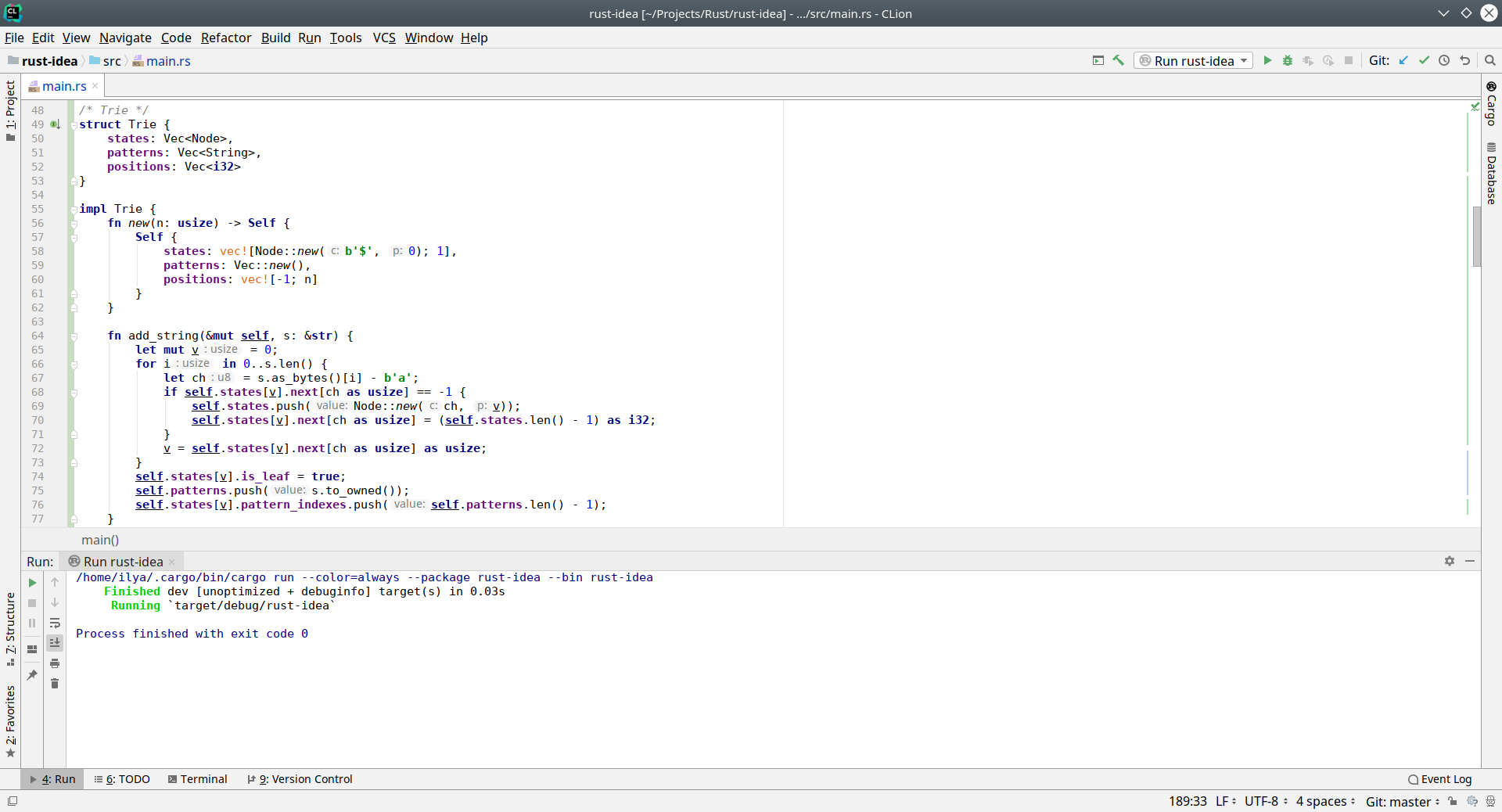Revert changes with the Git rollback icon
1502x812 pixels.
[x=1464, y=60]
